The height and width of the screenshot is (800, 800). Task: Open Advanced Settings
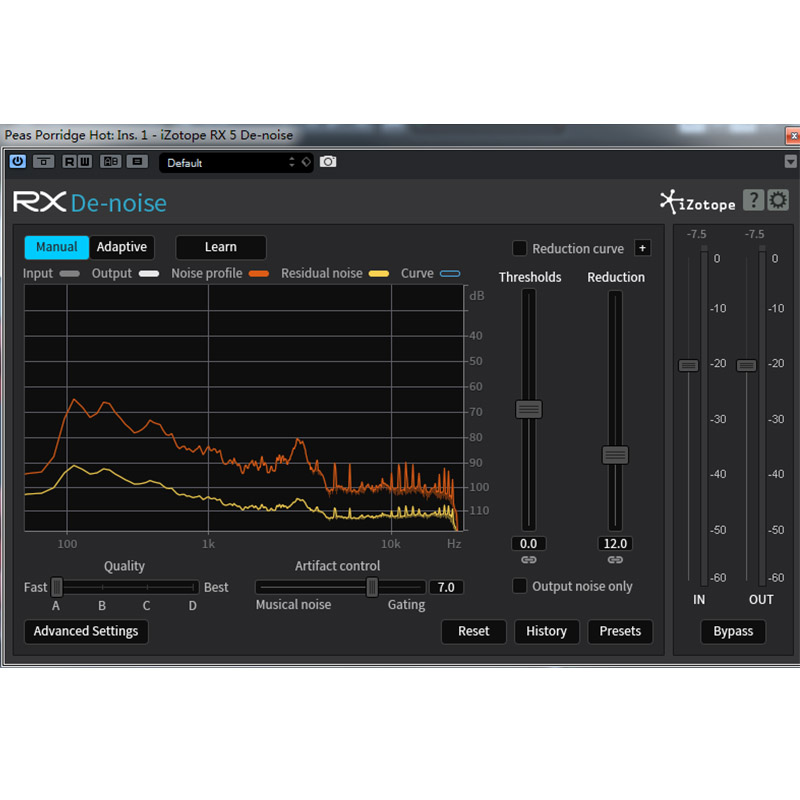point(86,632)
